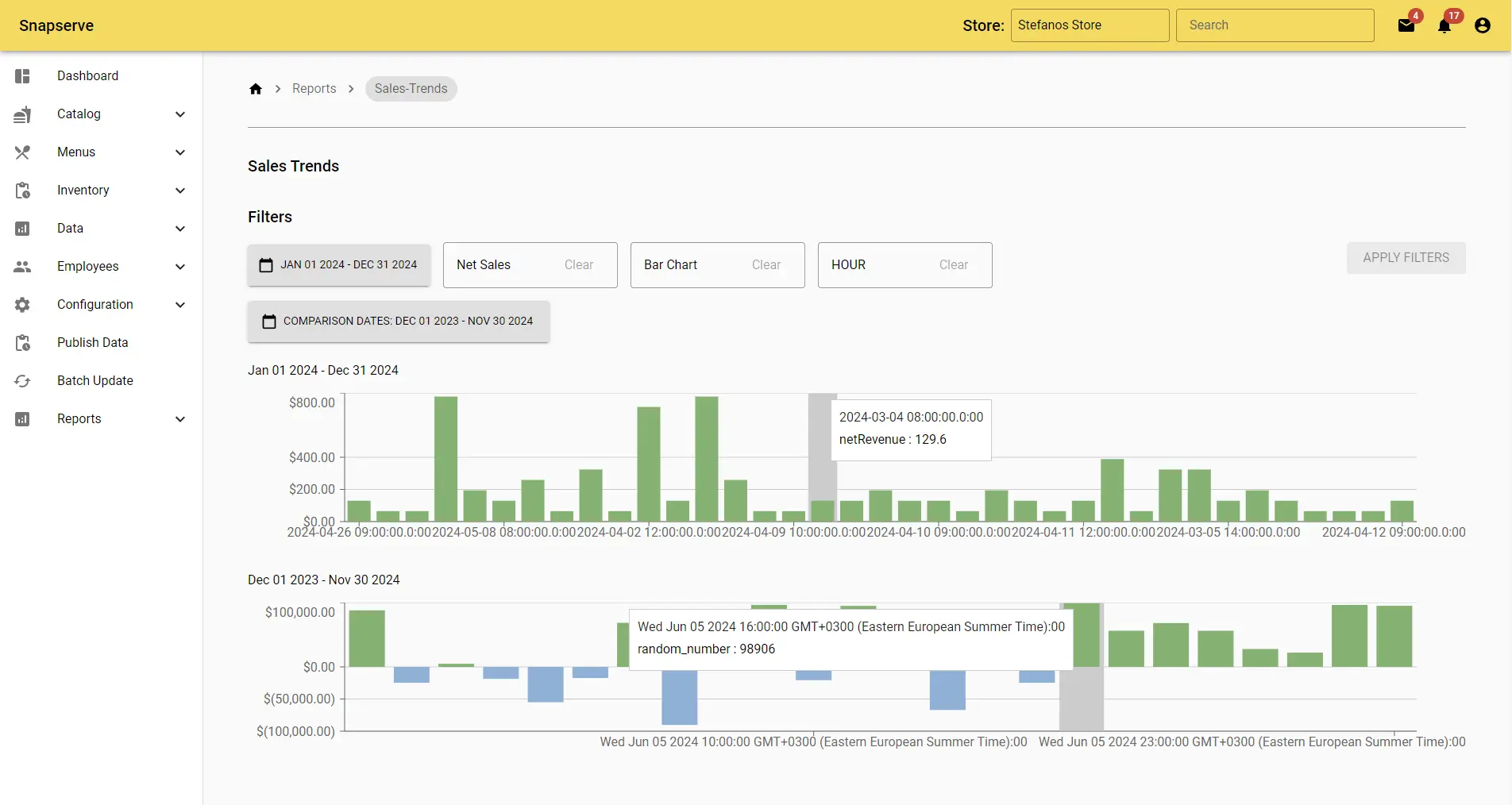Expand the Employees section chevron
1512x805 pixels.
(180, 267)
